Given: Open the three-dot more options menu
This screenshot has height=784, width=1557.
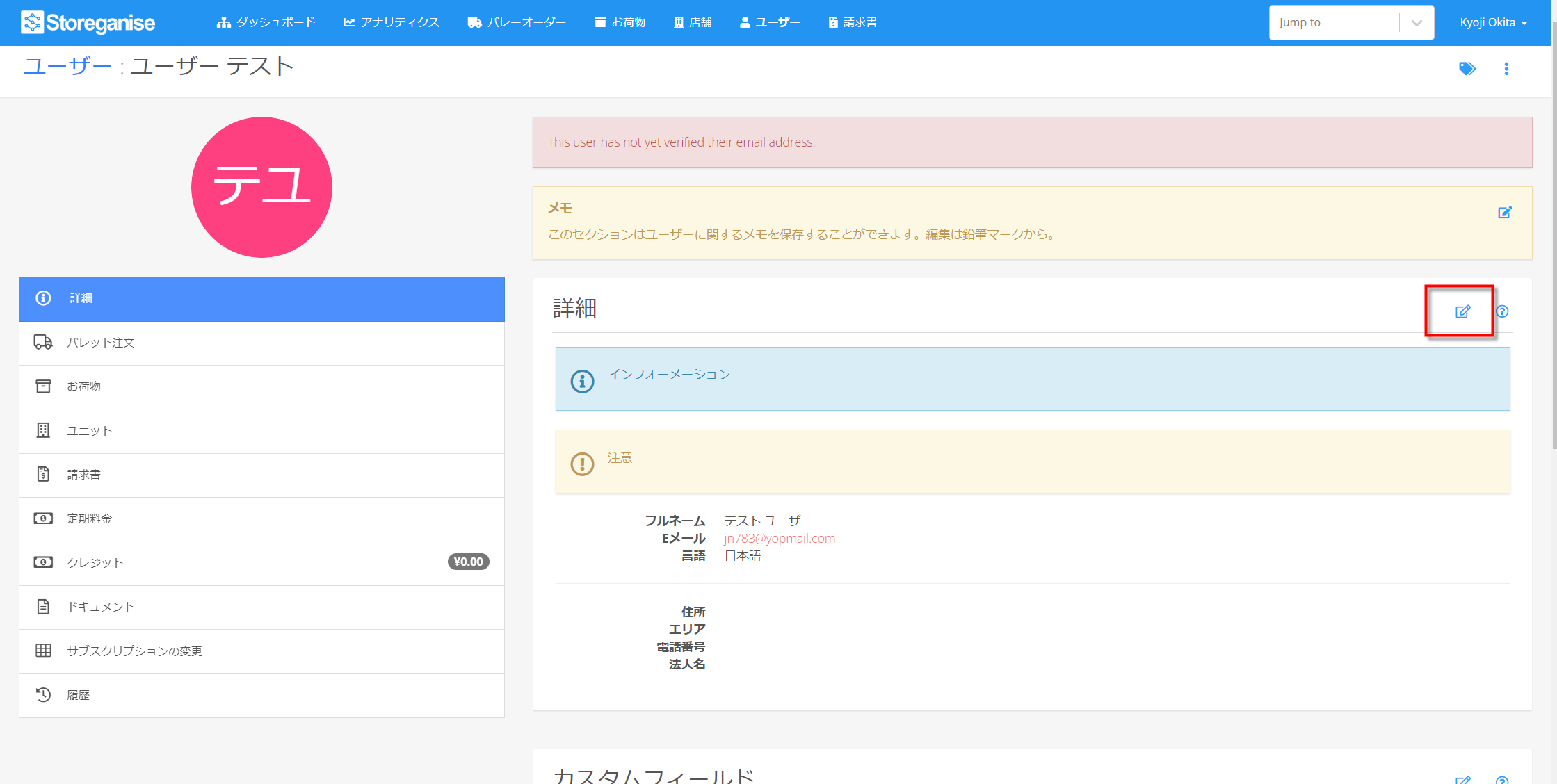Looking at the screenshot, I should (x=1506, y=68).
